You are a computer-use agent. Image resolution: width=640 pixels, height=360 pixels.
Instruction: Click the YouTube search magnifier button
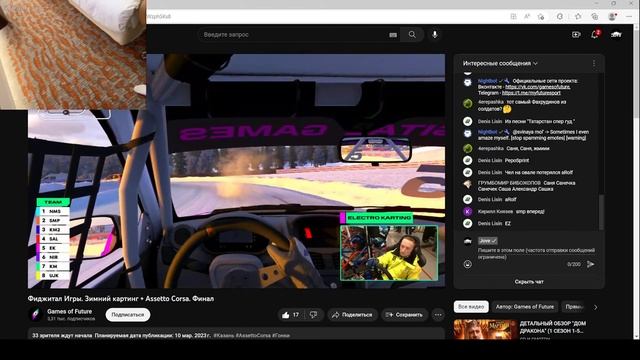pos(412,35)
